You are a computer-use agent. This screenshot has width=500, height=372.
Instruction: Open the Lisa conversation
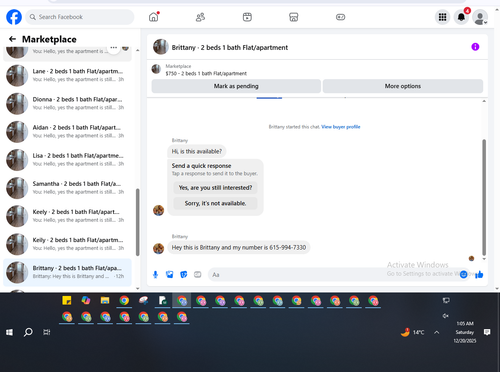click(67, 160)
